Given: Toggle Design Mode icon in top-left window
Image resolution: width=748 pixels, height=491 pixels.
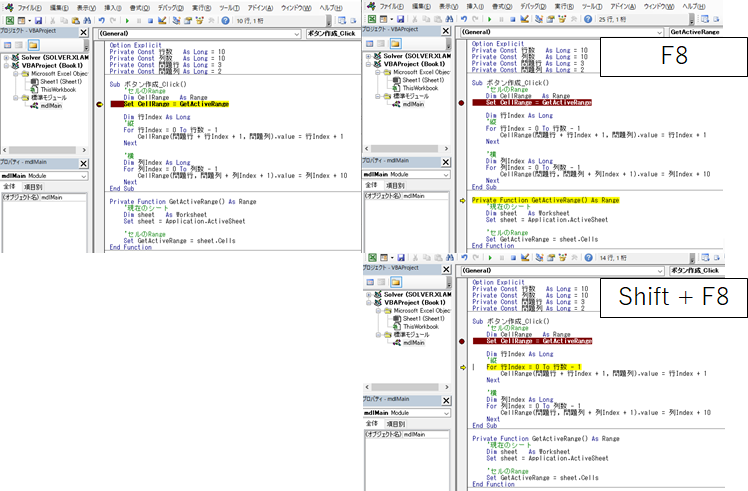Looking at the screenshot, I should click(162, 21).
